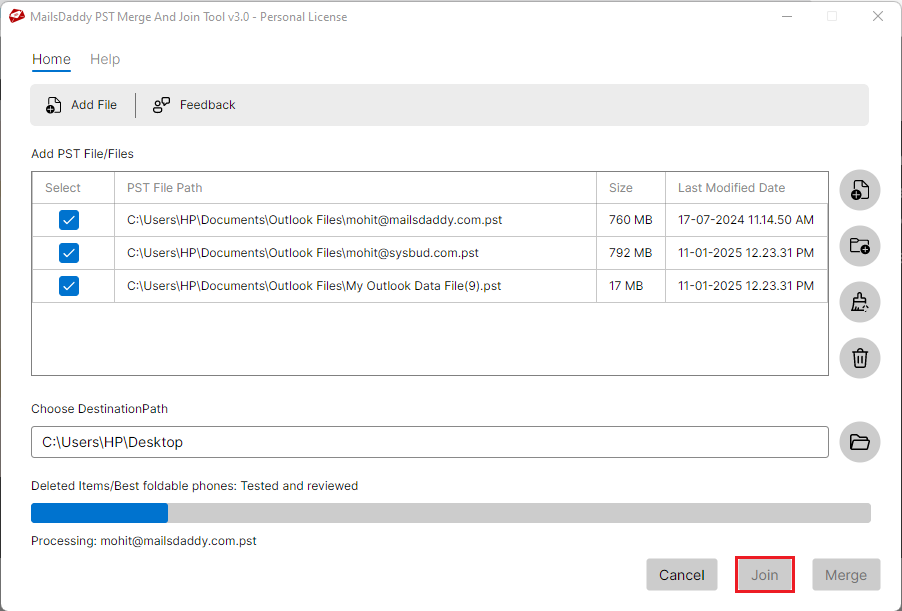Image resolution: width=902 pixels, height=611 pixels.
Task: Click the My Outlook Data File row's date cell
Action: click(747, 286)
